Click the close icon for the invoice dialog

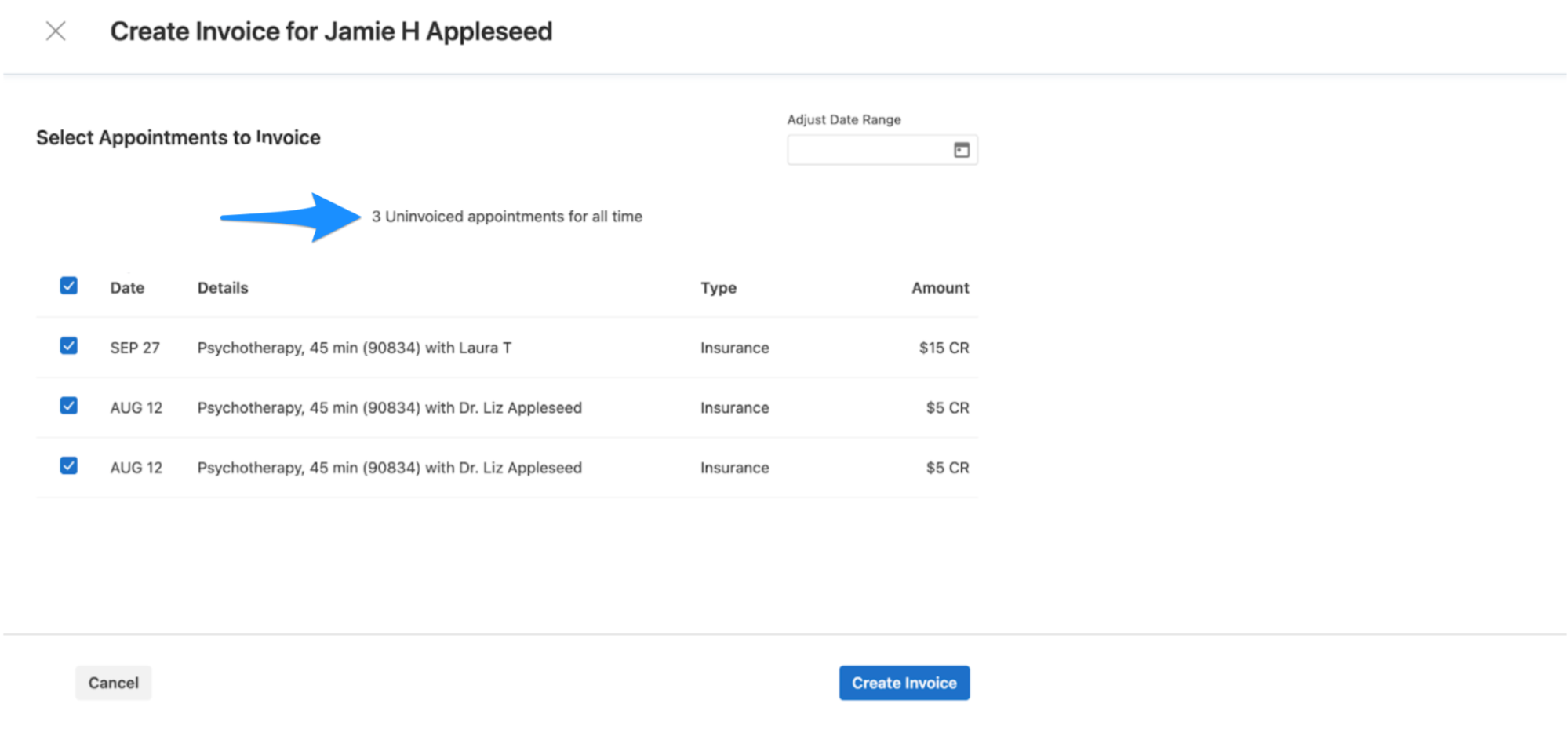[56, 31]
